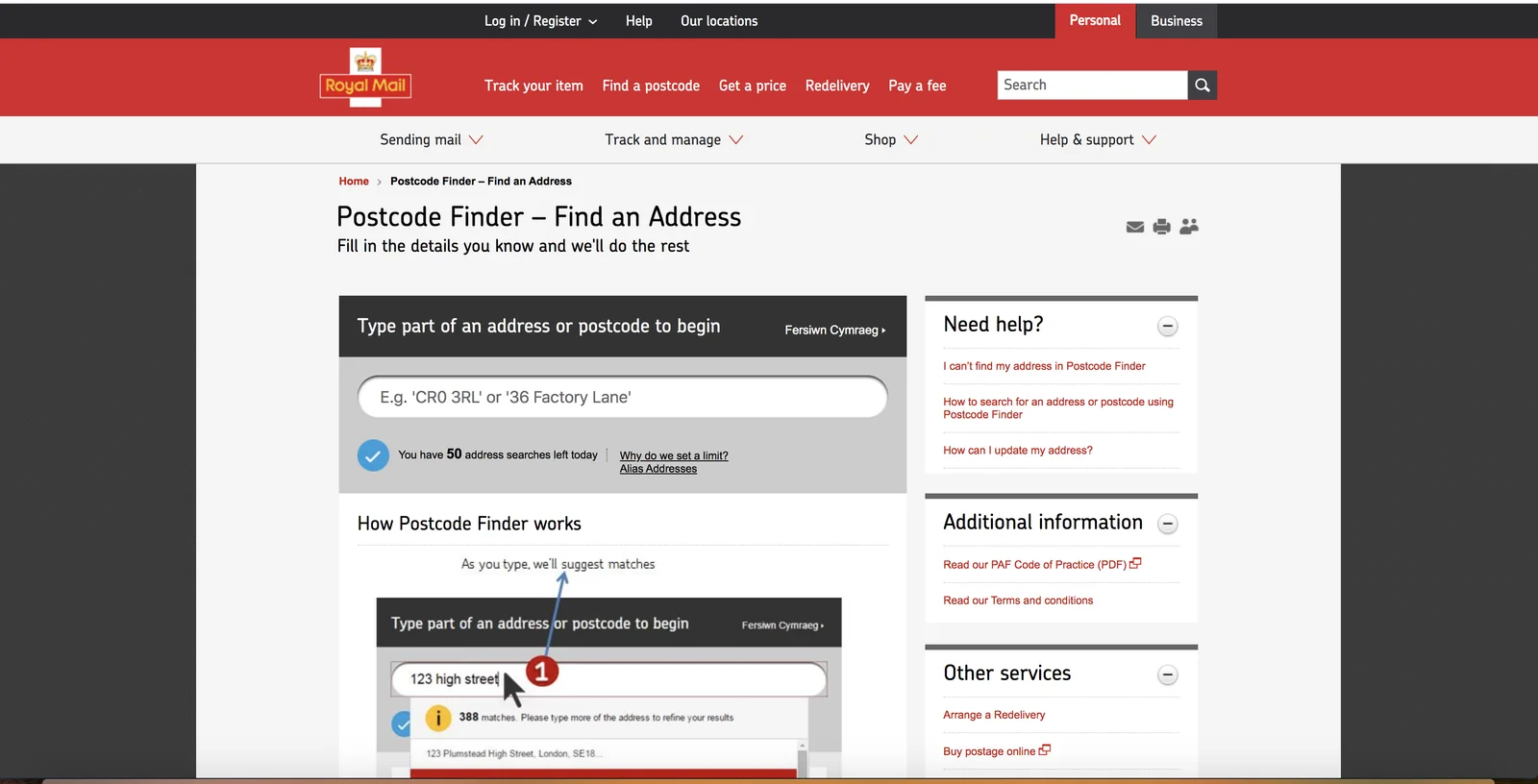Click the share people icon

pyautogui.click(x=1189, y=226)
